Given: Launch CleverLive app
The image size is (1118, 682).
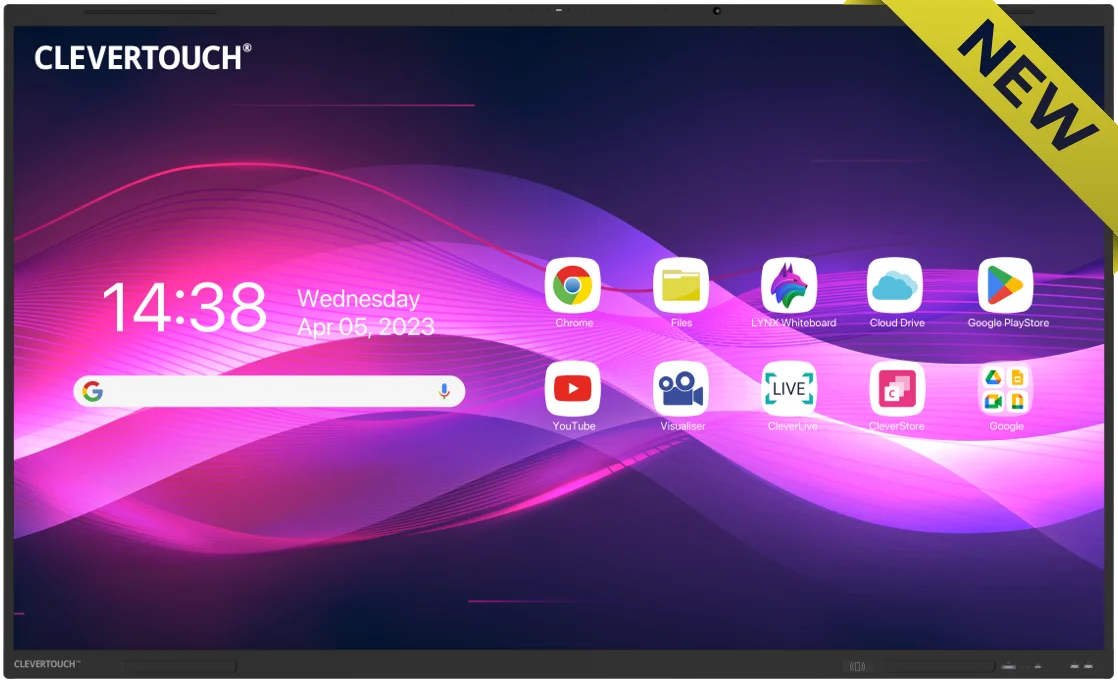Looking at the screenshot, I should (789, 388).
